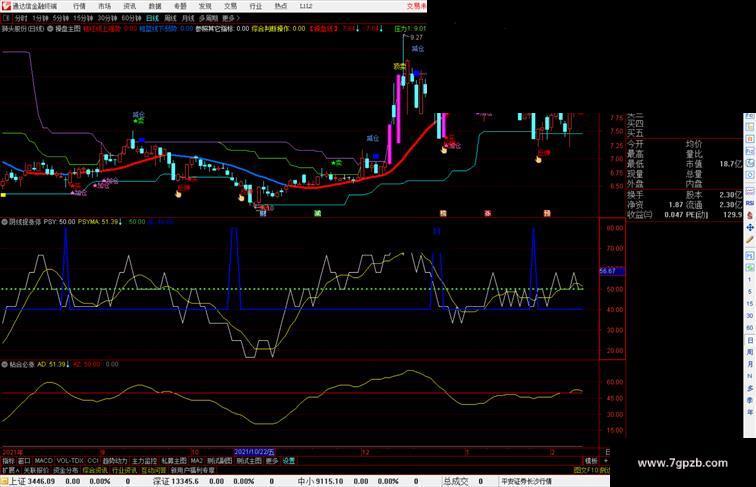The width and height of the screenshot is (756, 487).
Task: Open the 市场 menu
Action: tap(104, 6)
